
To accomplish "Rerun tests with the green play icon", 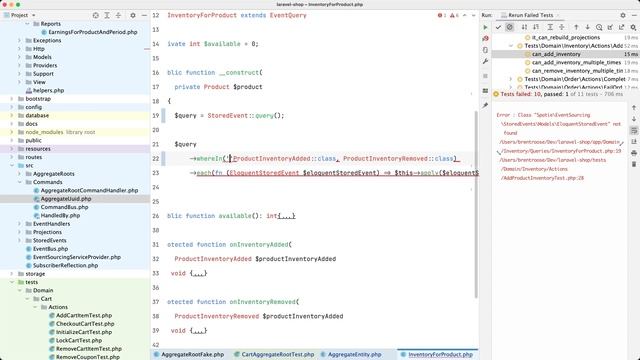I will [485, 27].
